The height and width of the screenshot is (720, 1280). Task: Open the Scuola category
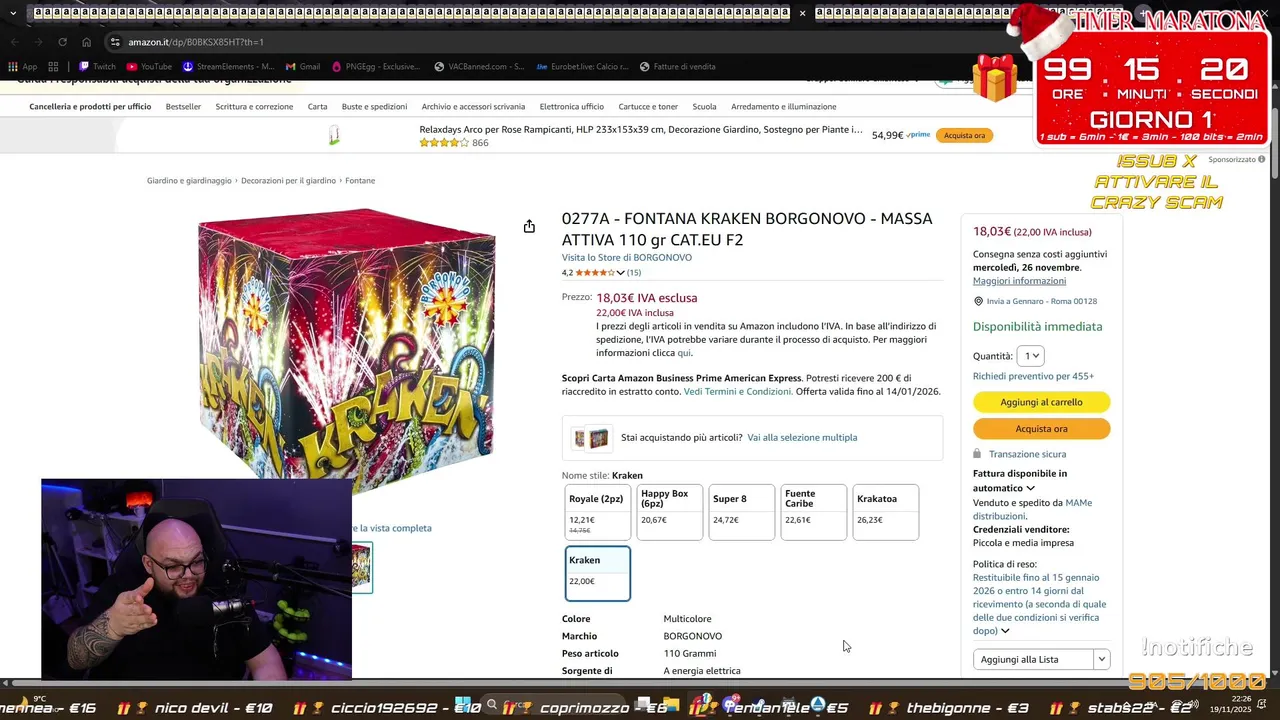tap(704, 107)
